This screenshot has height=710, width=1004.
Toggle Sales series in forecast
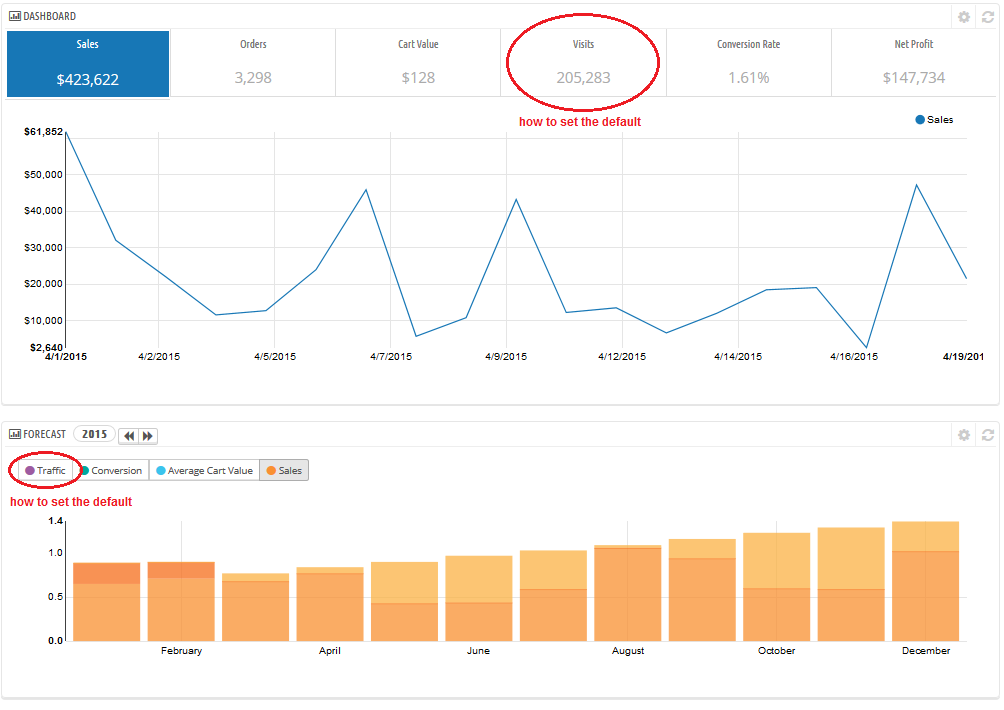click(284, 471)
